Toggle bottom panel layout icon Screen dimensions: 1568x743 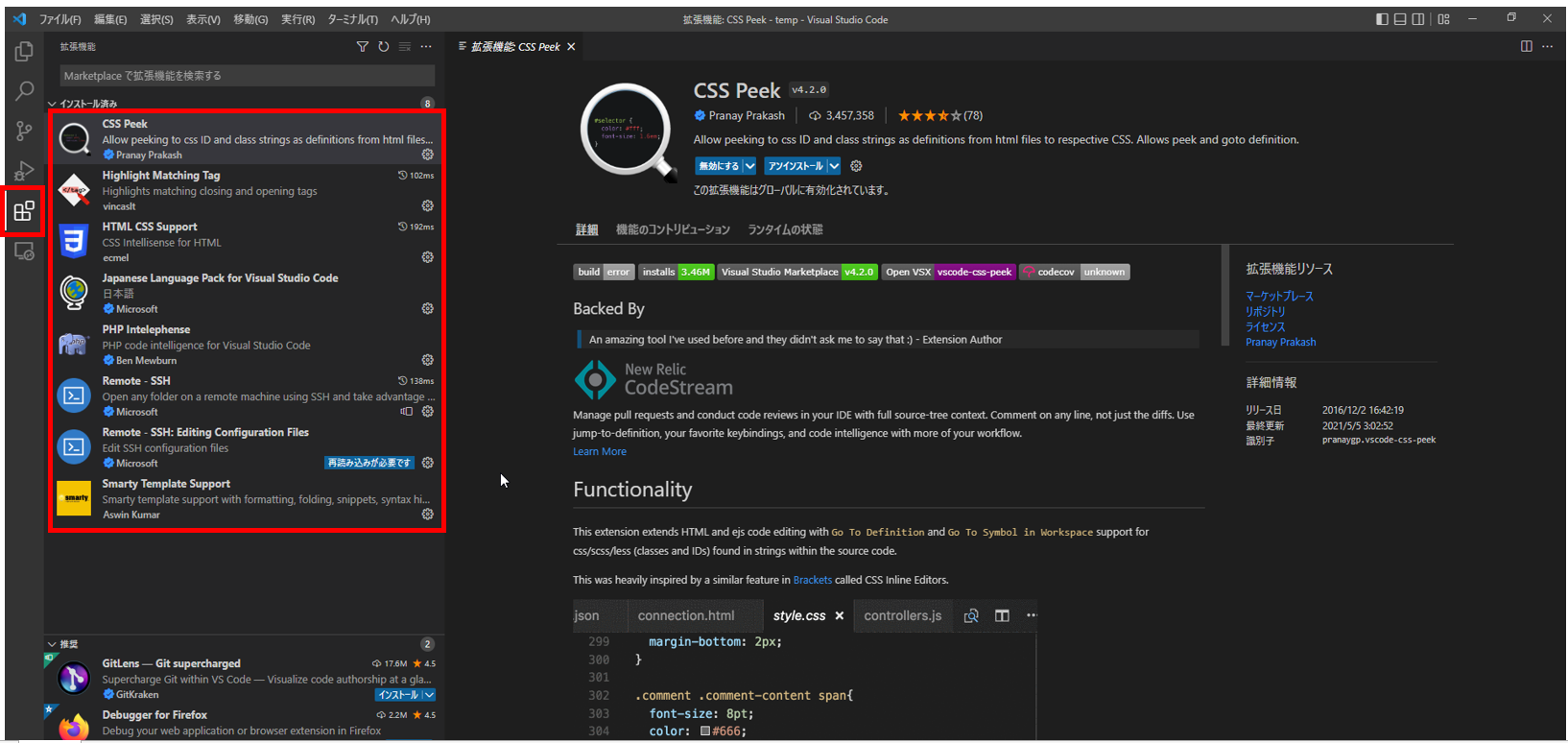(x=1400, y=19)
